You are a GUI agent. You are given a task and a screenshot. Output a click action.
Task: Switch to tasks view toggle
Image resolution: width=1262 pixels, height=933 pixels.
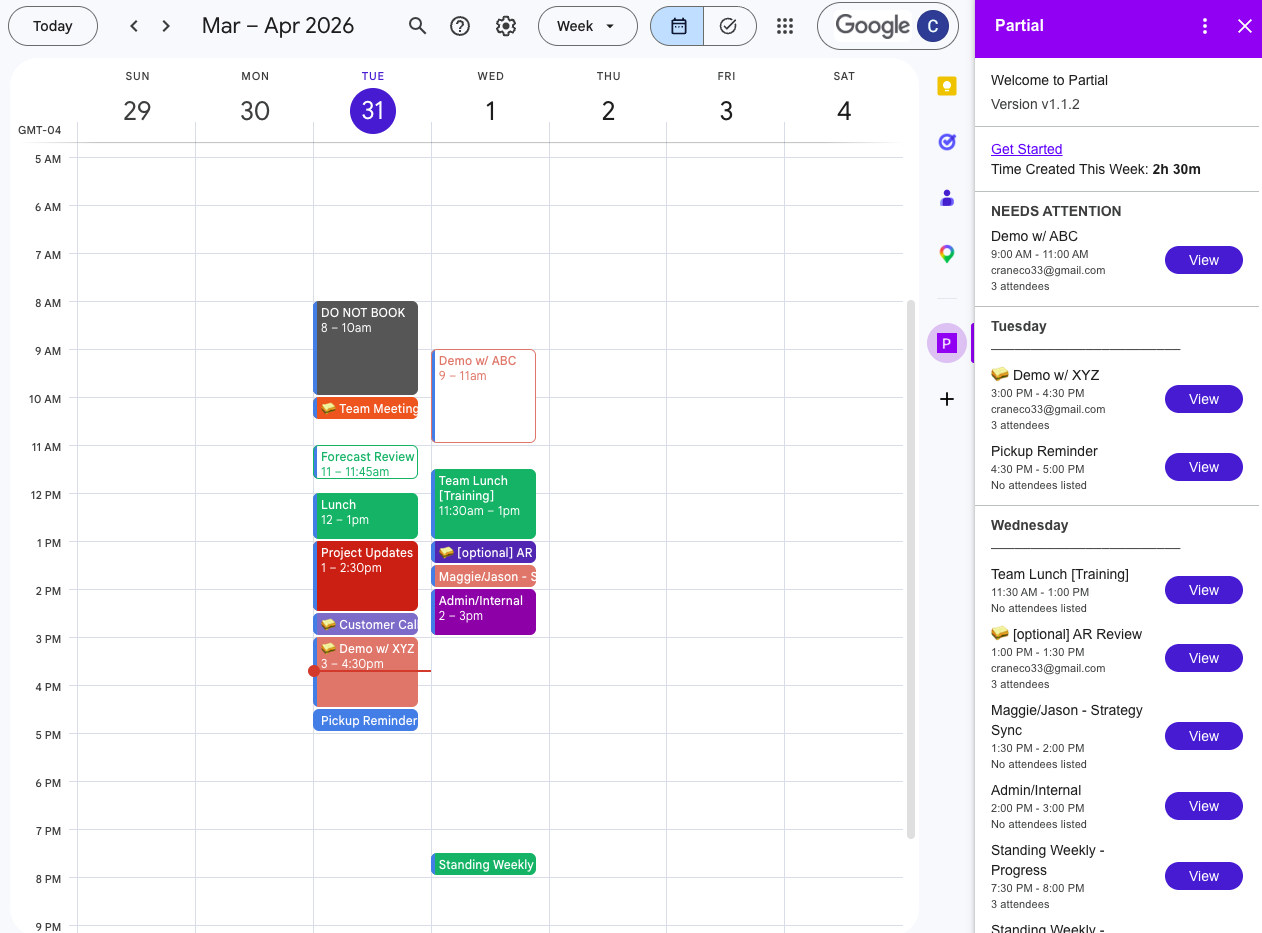tap(729, 26)
